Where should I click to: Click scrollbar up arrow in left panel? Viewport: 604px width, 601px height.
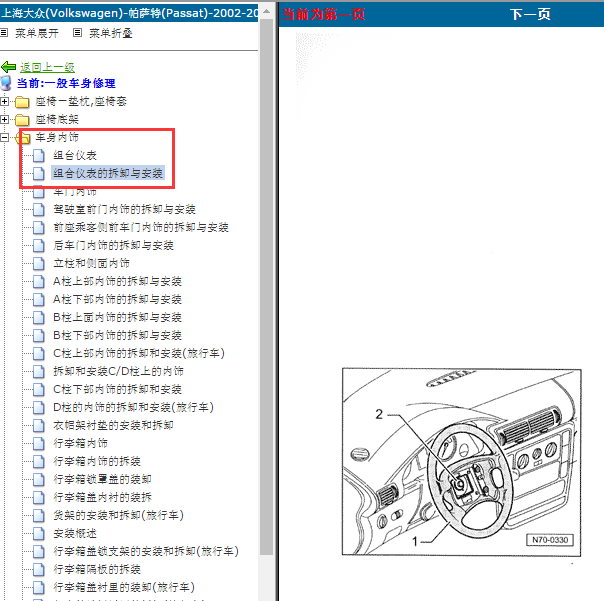pyautogui.click(x=266, y=12)
